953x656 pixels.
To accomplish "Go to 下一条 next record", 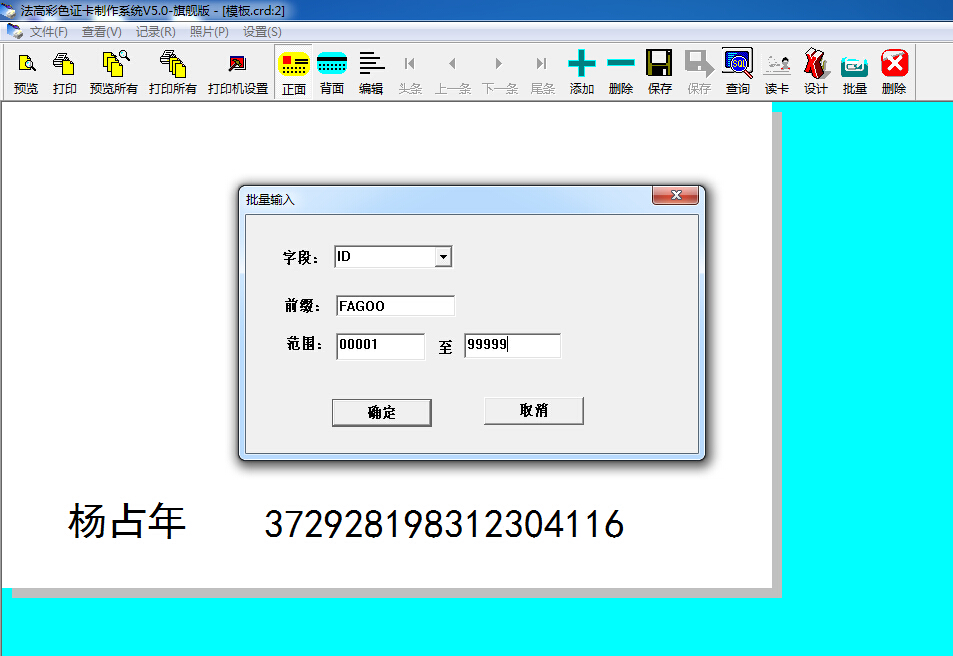I will [x=500, y=73].
